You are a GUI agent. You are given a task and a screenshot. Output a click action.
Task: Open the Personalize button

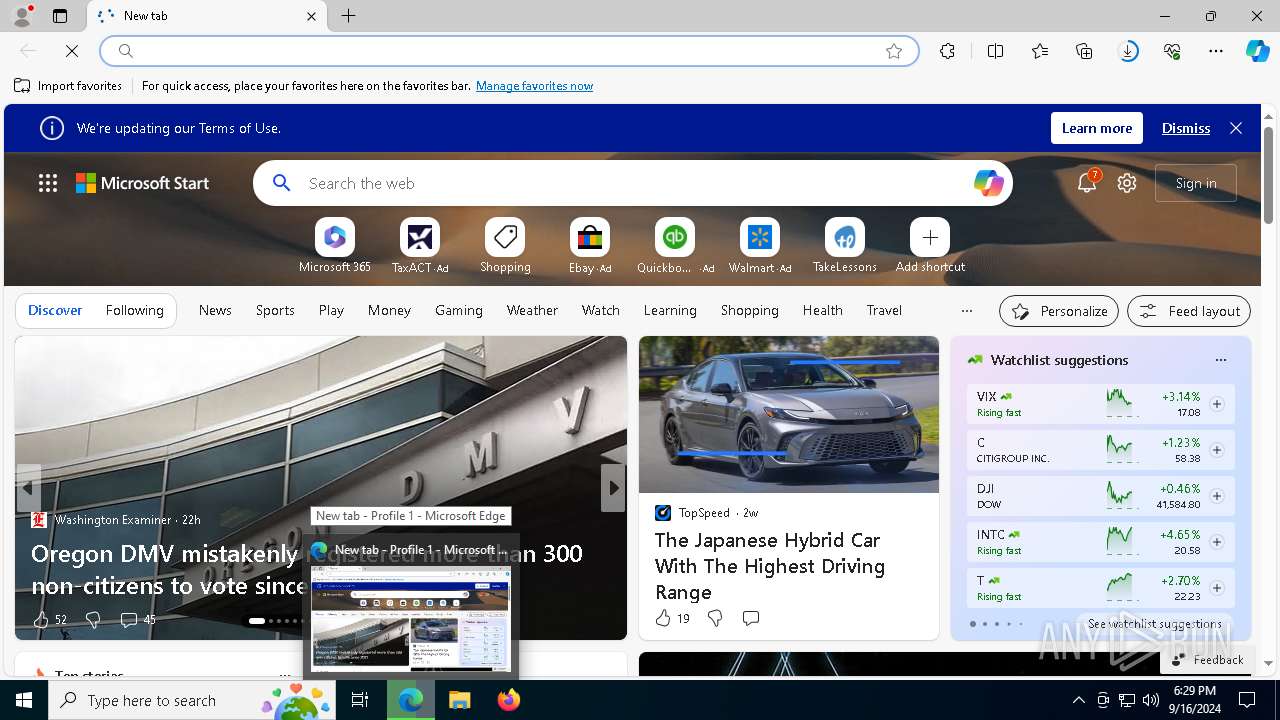[1059, 311]
